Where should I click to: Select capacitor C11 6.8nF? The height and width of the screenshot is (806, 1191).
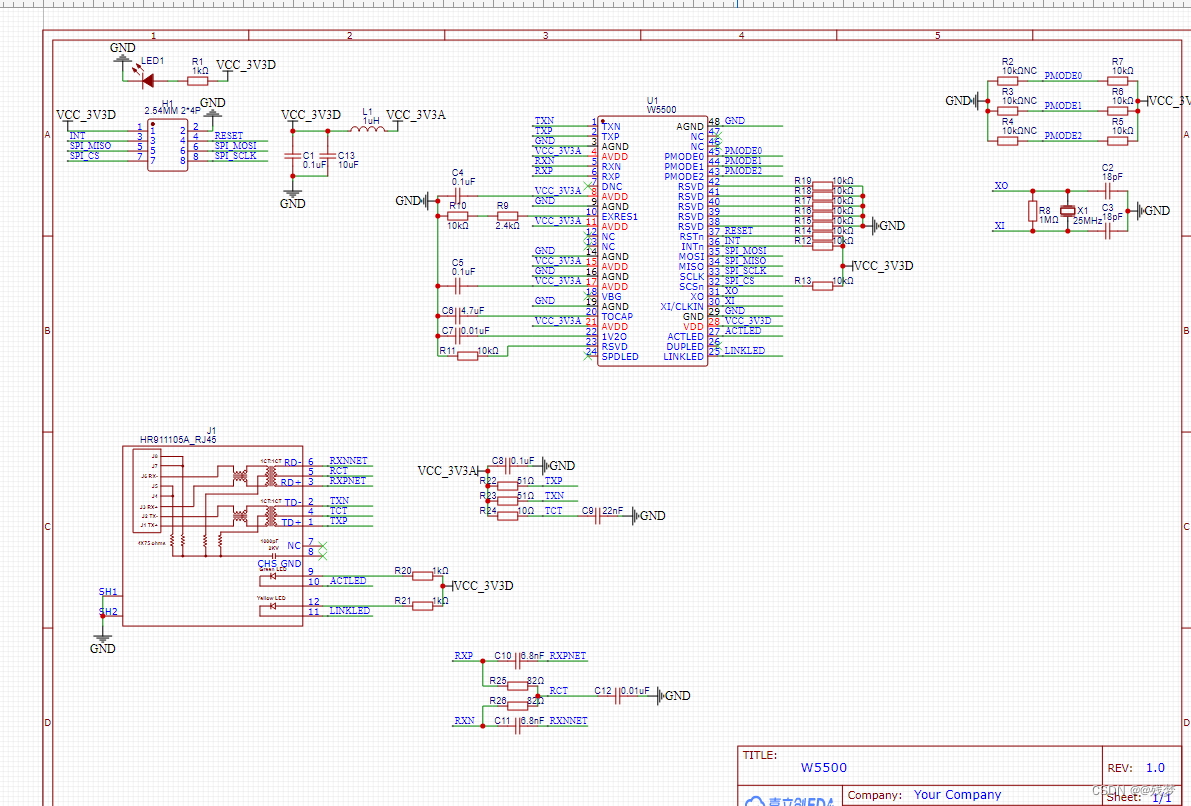[517, 726]
